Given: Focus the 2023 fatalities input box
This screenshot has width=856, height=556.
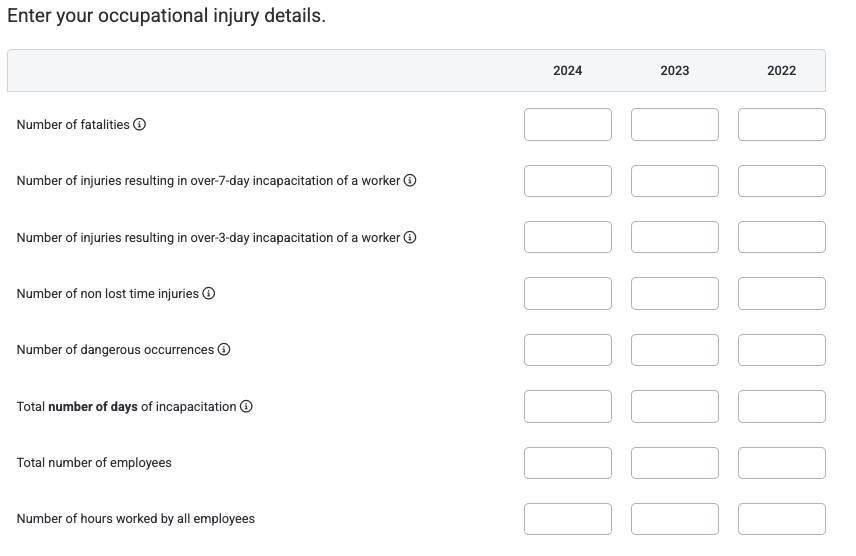Looking at the screenshot, I should click(x=675, y=125).
